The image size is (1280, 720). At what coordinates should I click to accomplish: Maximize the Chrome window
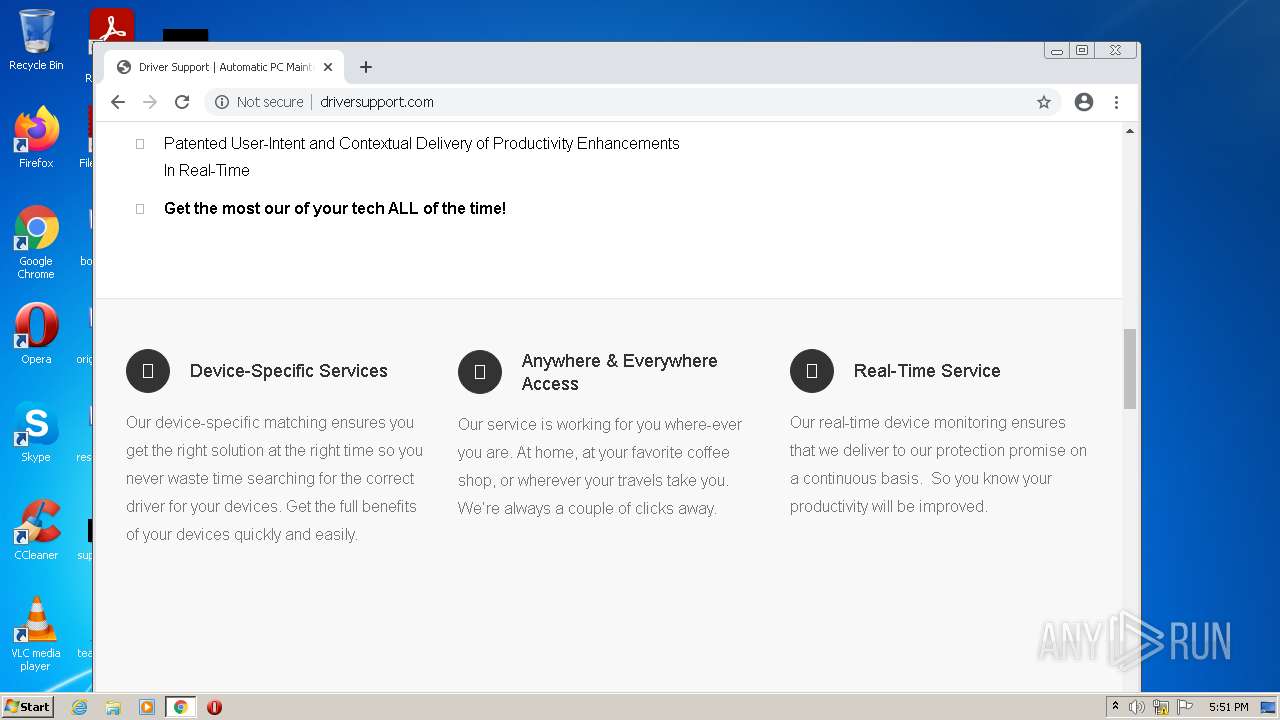click(1082, 50)
